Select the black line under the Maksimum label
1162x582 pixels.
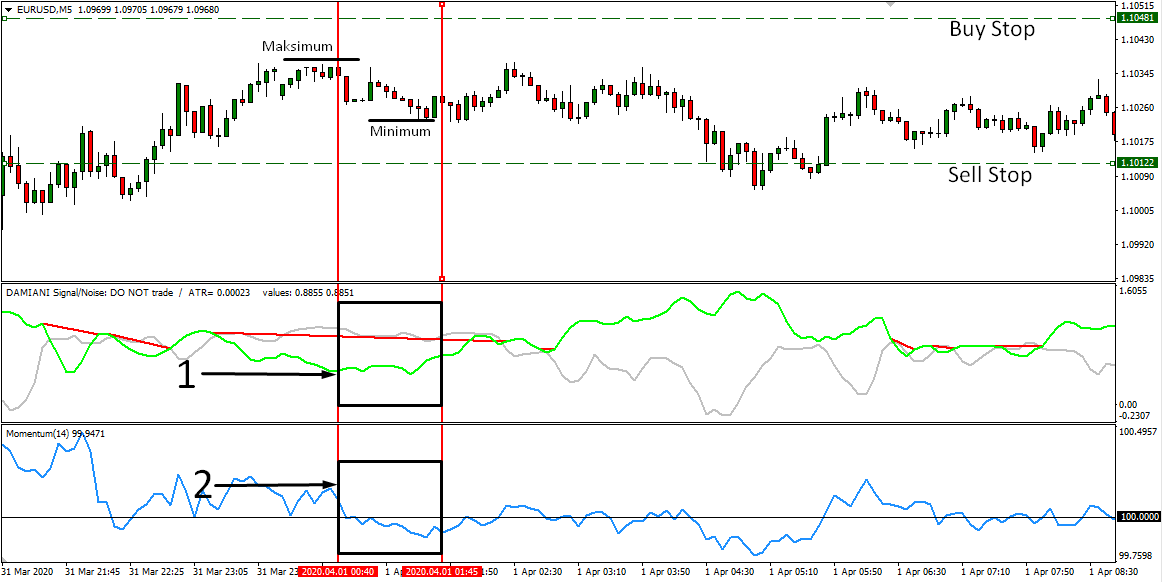tap(321, 60)
